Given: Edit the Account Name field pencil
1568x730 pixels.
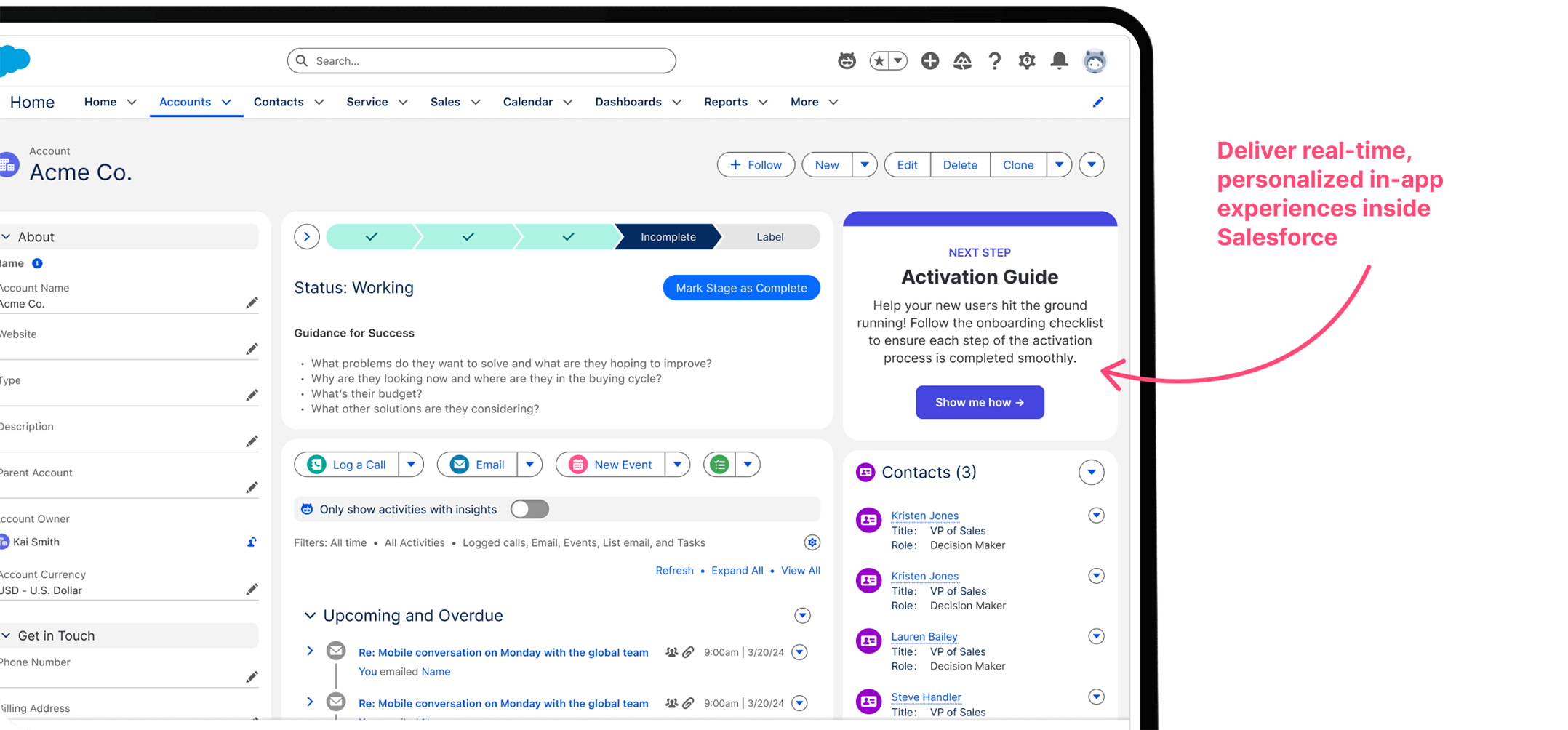Looking at the screenshot, I should coord(252,303).
